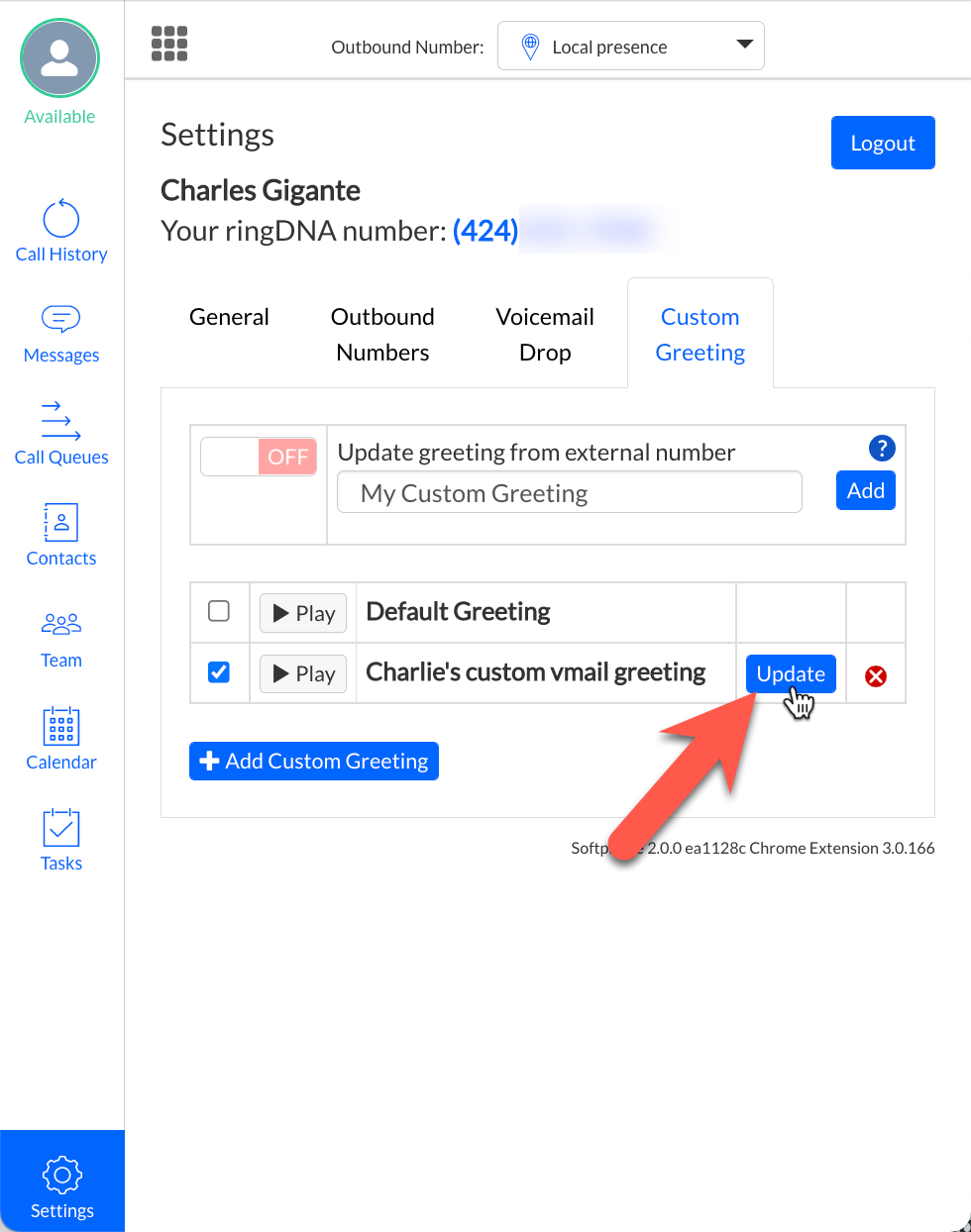Click the Add Custom Greeting button

[314, 761]
